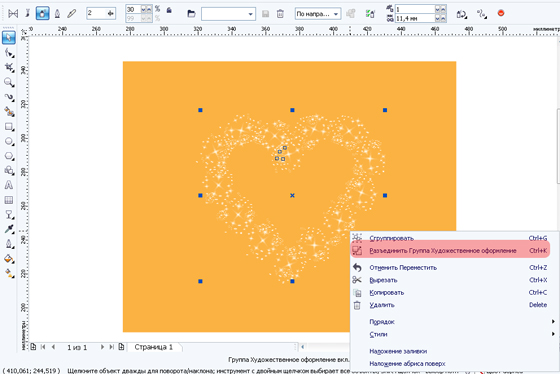Switch to Brush artistic media mode
Image resolution: width=560 pixels, height=374 pixels.
click(x=28, y=14)
